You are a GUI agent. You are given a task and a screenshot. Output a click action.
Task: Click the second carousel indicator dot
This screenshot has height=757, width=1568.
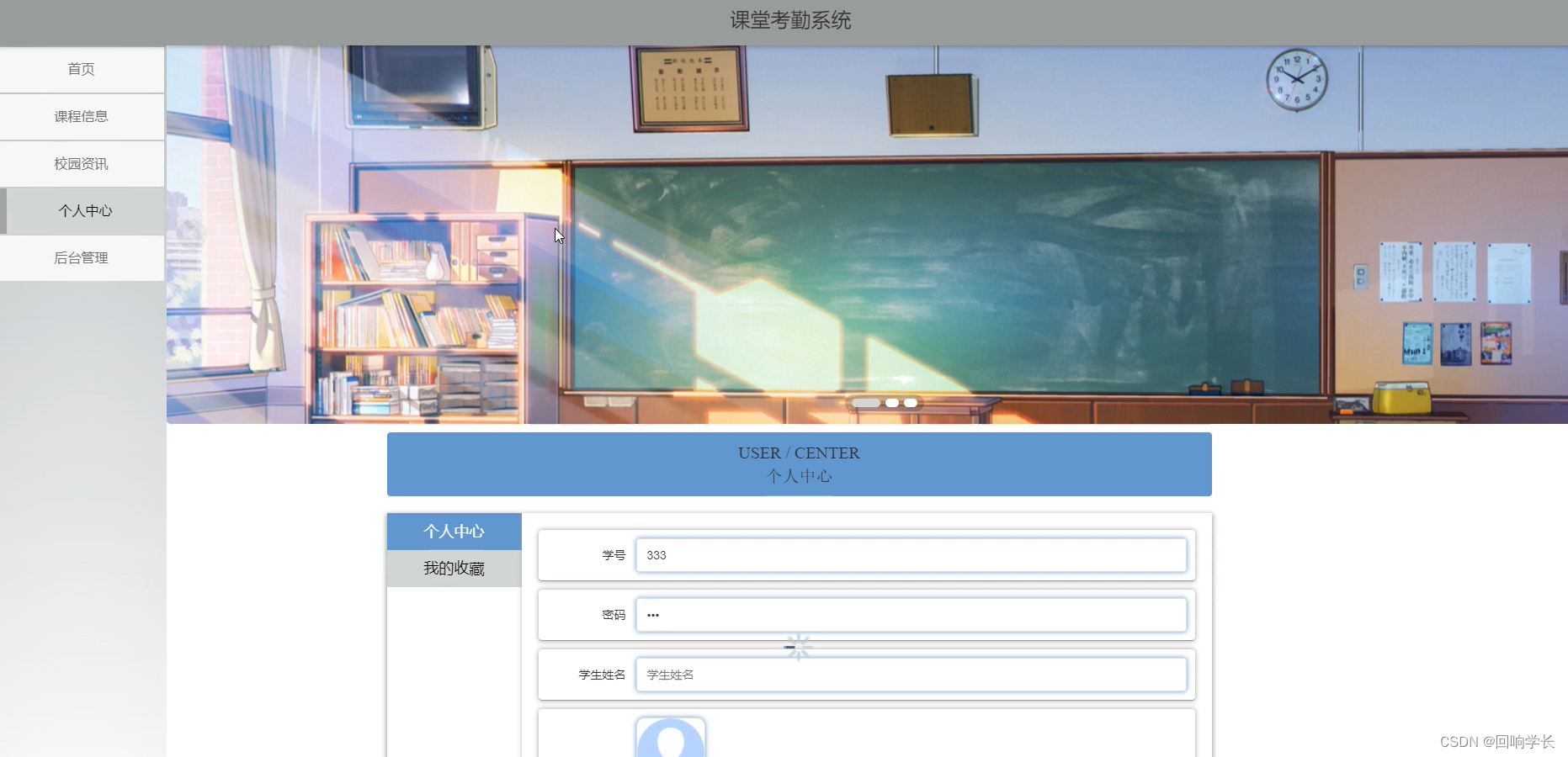(x=891, y=403)
